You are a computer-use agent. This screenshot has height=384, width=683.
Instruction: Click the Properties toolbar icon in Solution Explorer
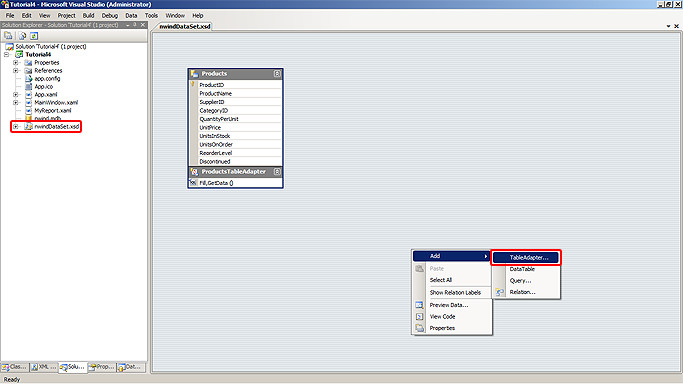8,36
